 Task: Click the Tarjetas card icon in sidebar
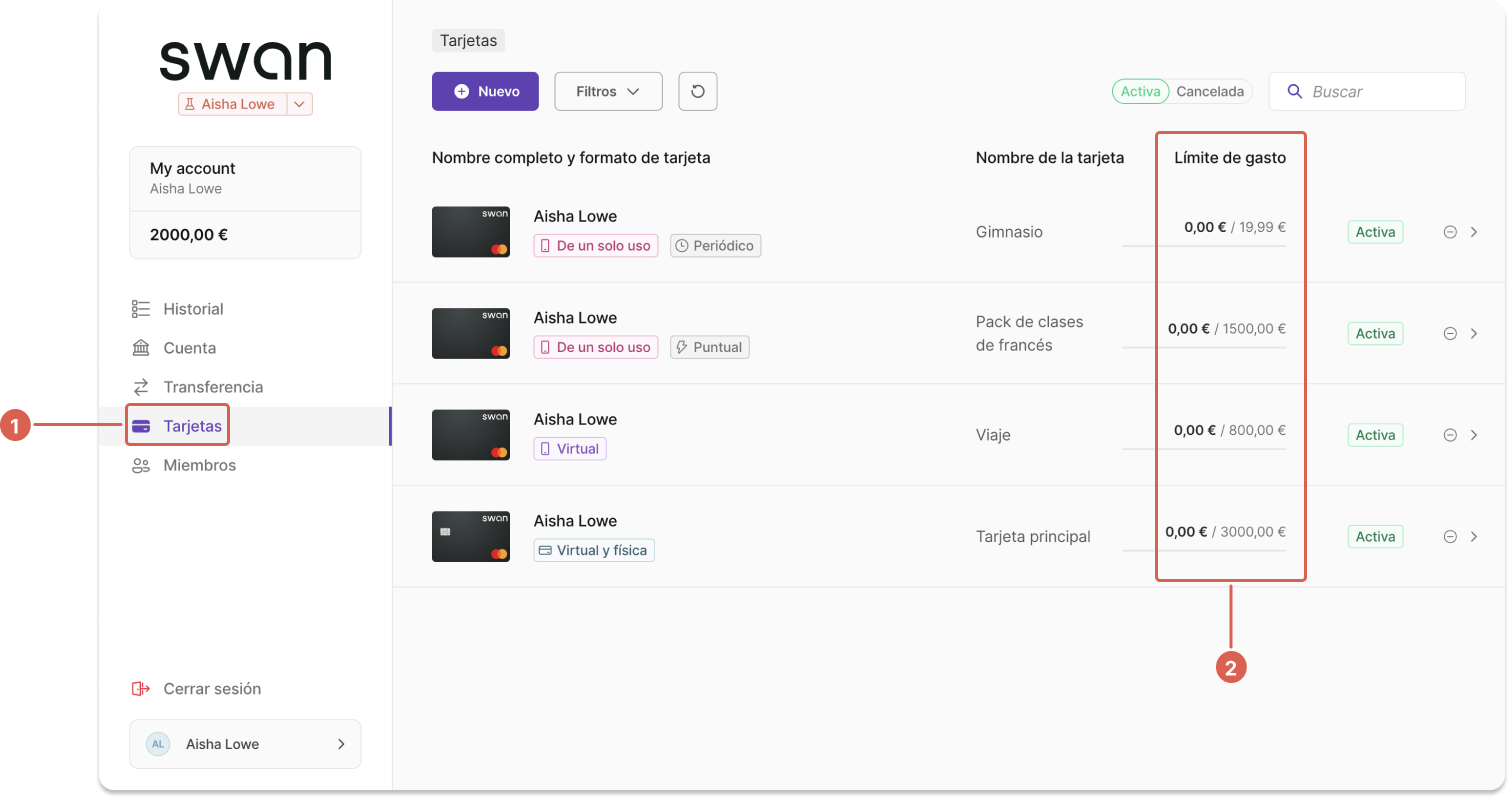141,426
